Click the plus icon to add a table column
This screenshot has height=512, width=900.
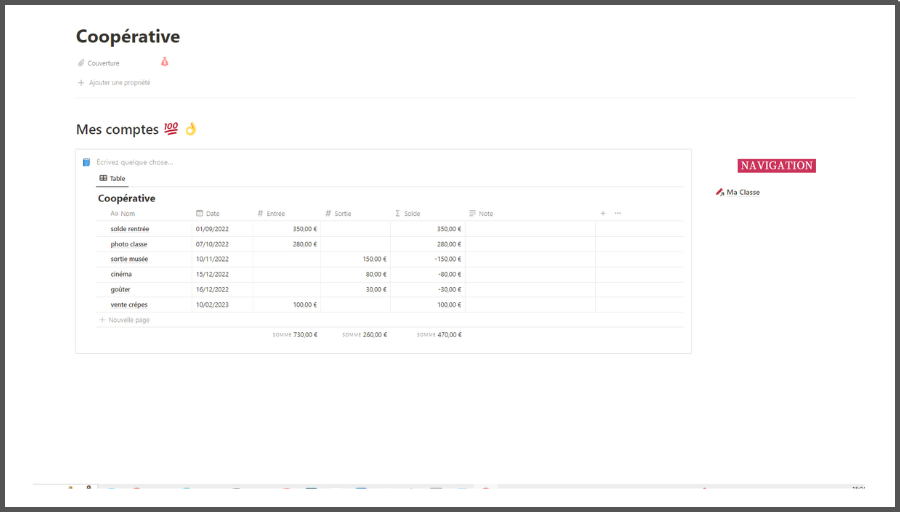tap(602, 213)
